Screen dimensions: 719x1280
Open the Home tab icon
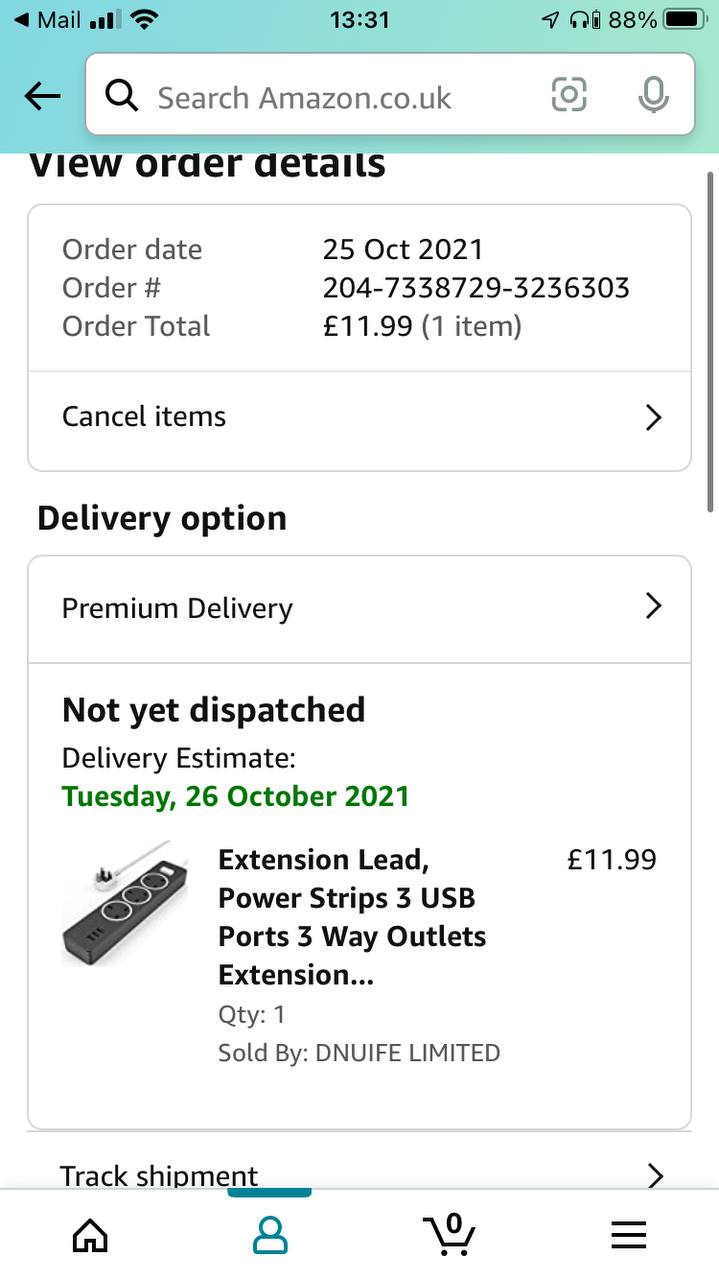(90, 1236)
